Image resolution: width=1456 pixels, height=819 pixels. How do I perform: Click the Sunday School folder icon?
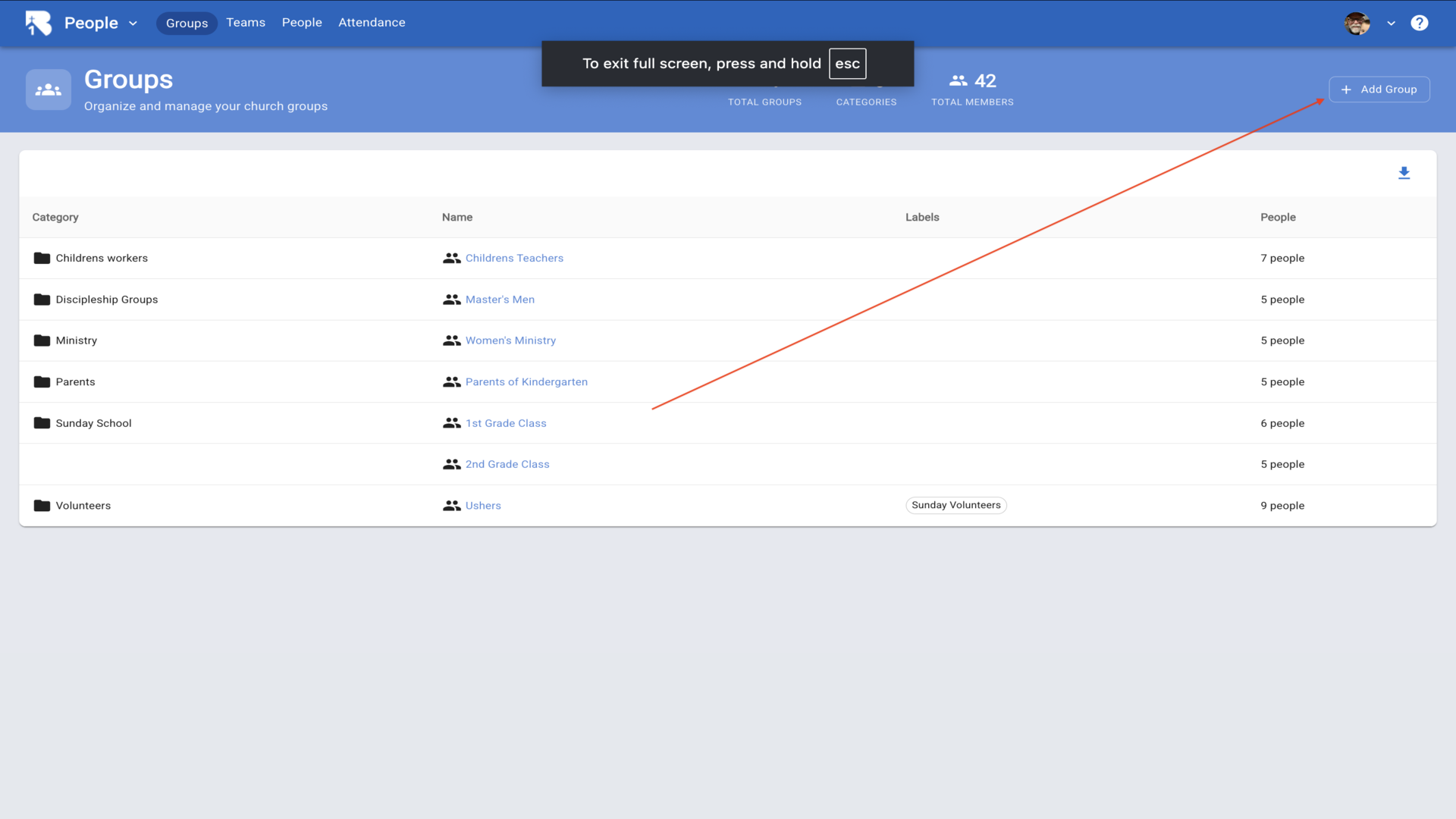(x=42, y=423)
